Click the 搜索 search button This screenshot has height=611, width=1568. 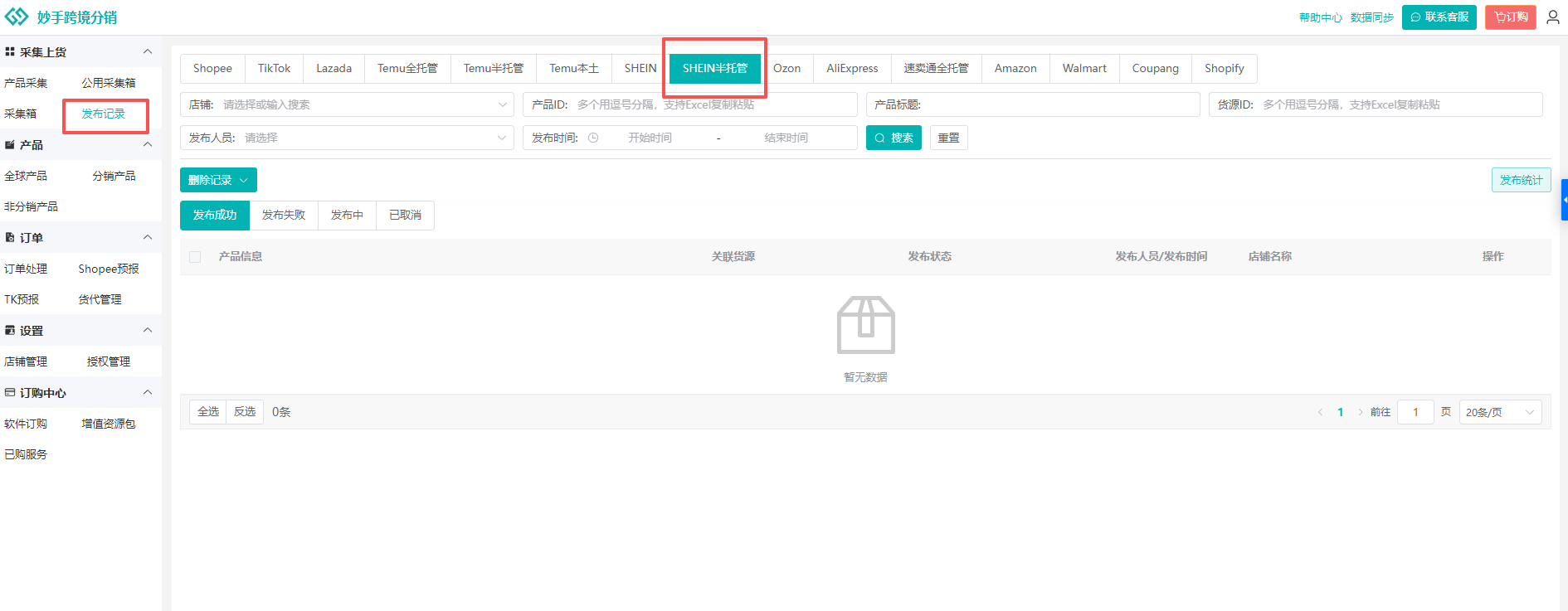pos(894,138)
